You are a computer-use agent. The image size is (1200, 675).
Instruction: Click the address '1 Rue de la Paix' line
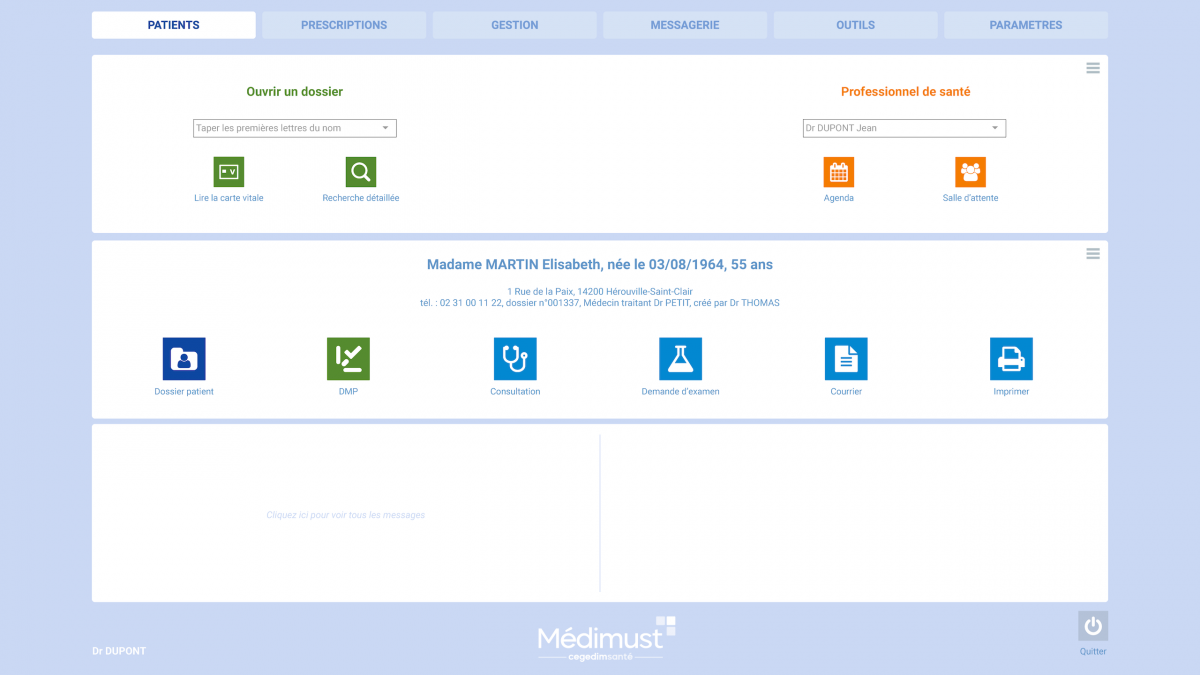pyautogui.click(x=600, y=292)
